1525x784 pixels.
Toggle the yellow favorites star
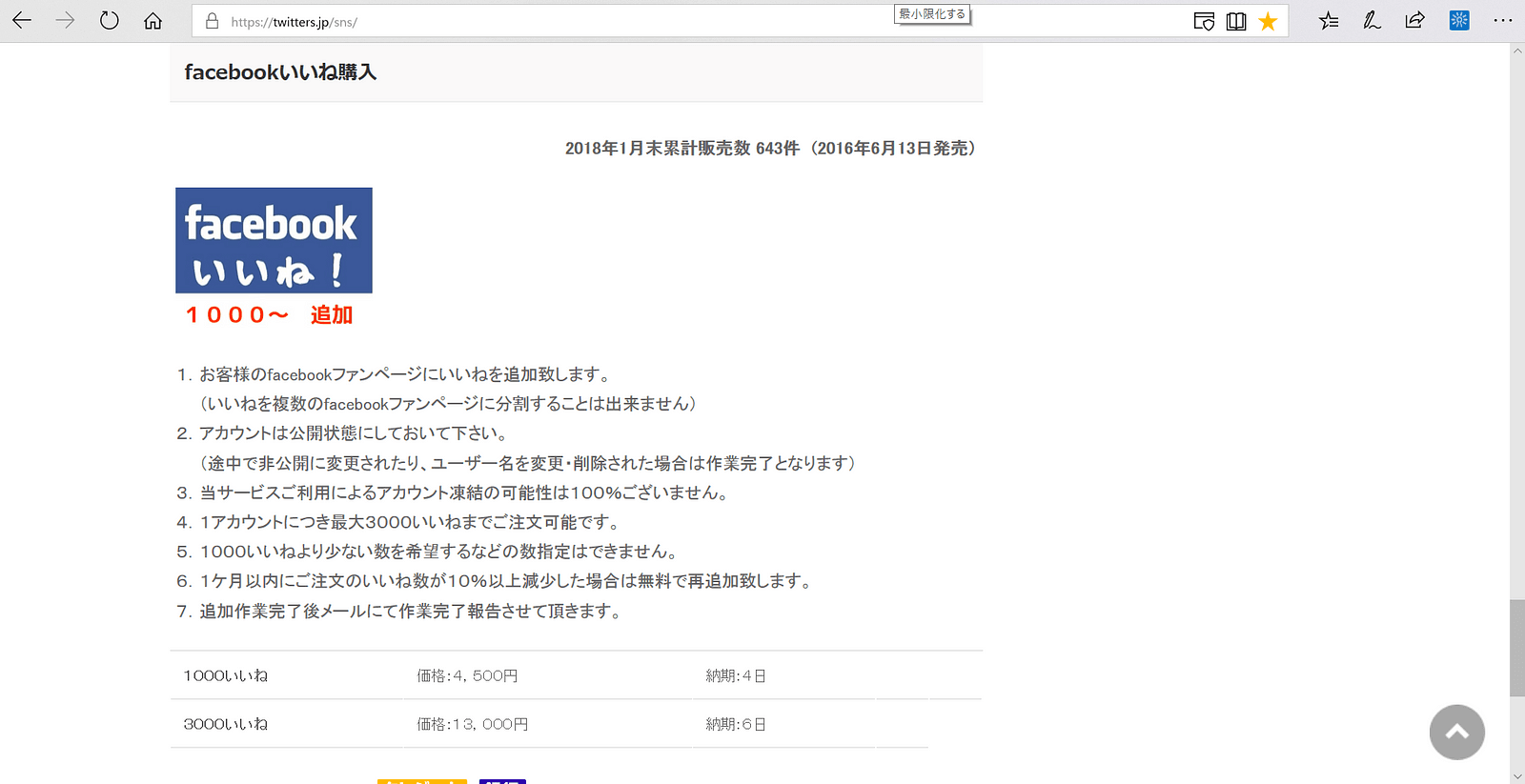pyautogui.click(x=1268, y=21)
